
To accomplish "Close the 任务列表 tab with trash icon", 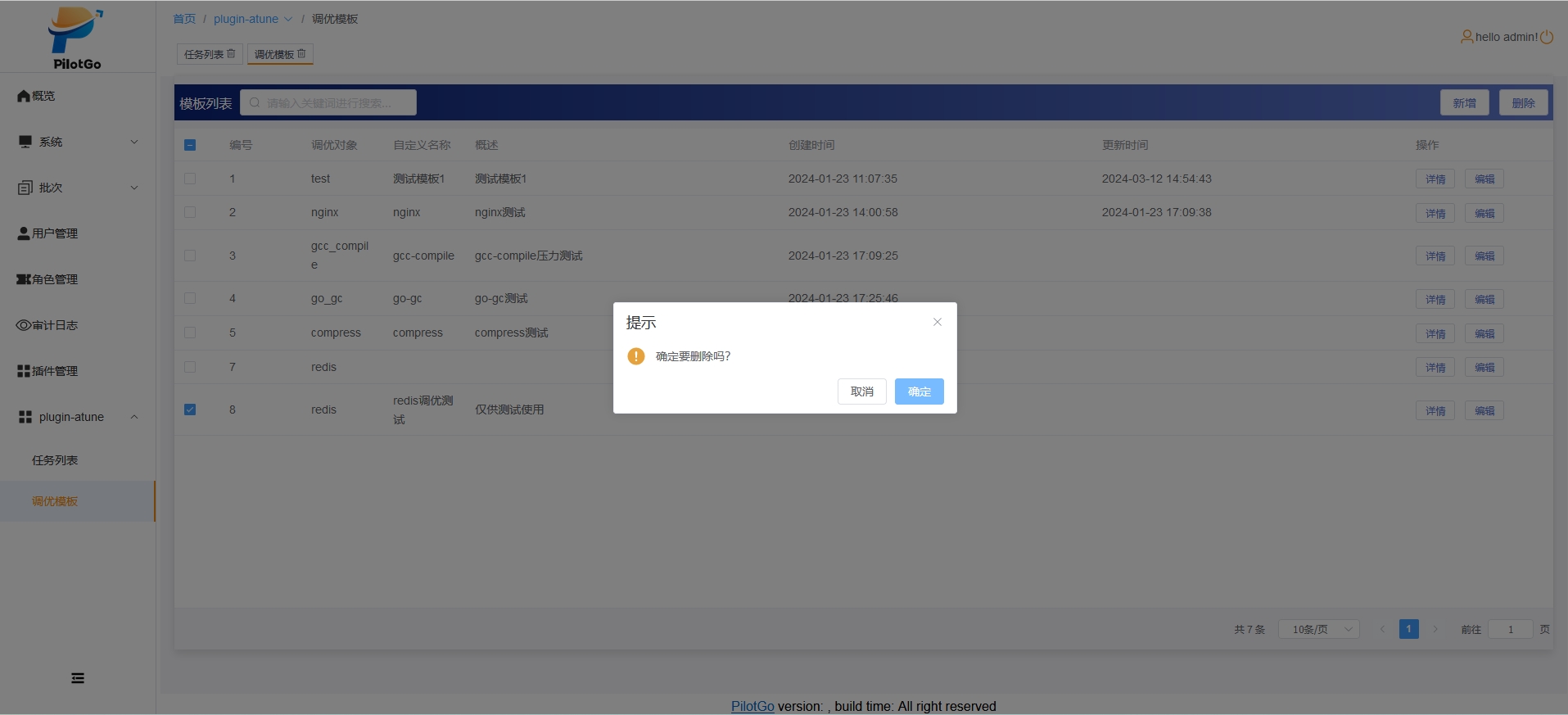I will tap(231, 54).
